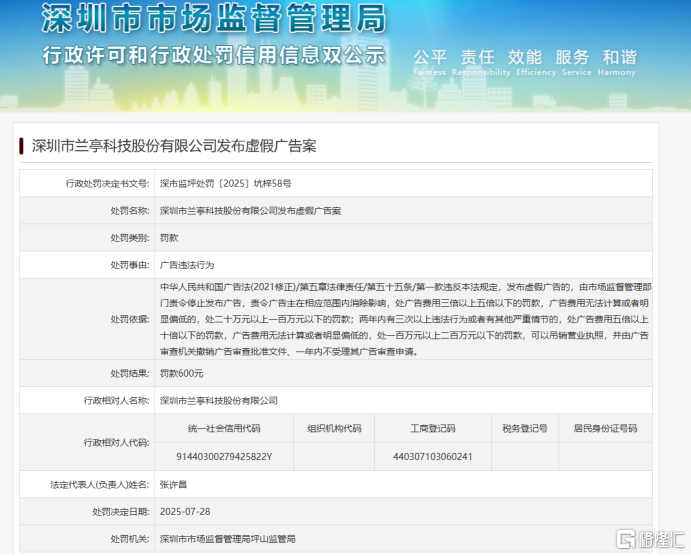Select document number 深市监坪处罚〔2025〕坑梓58号
The image size is (691, 556).
click(225, 183)
